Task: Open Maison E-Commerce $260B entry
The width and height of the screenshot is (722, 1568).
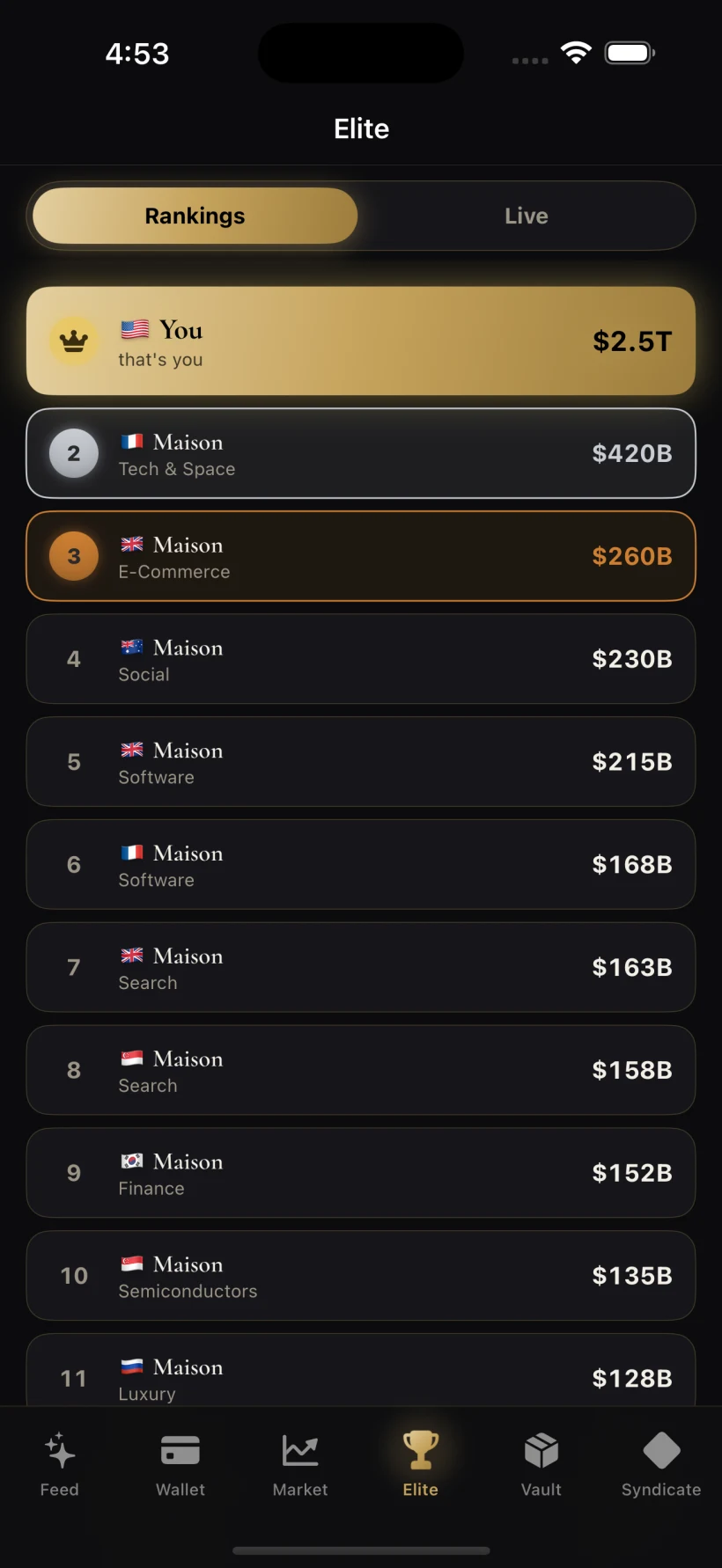Action: pyautogui.click(x=361, y=556)
